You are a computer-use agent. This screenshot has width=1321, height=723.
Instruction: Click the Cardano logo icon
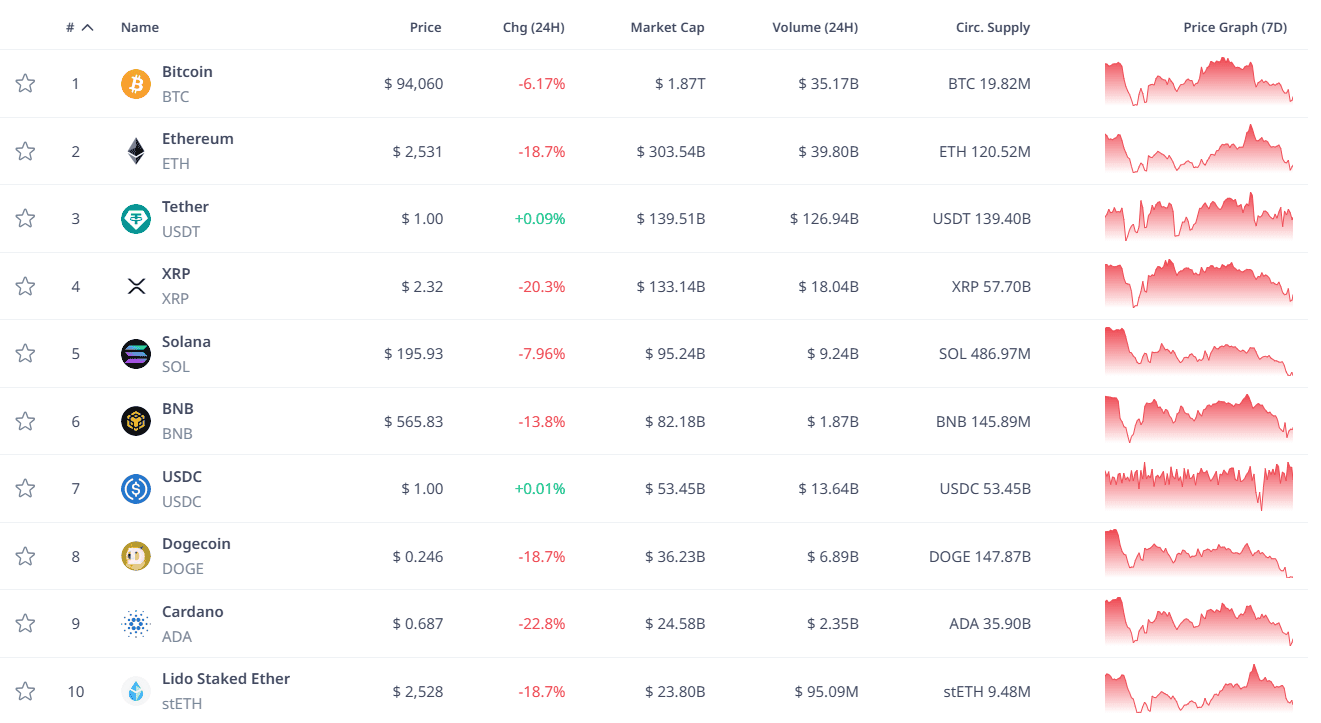coord(135,624)
